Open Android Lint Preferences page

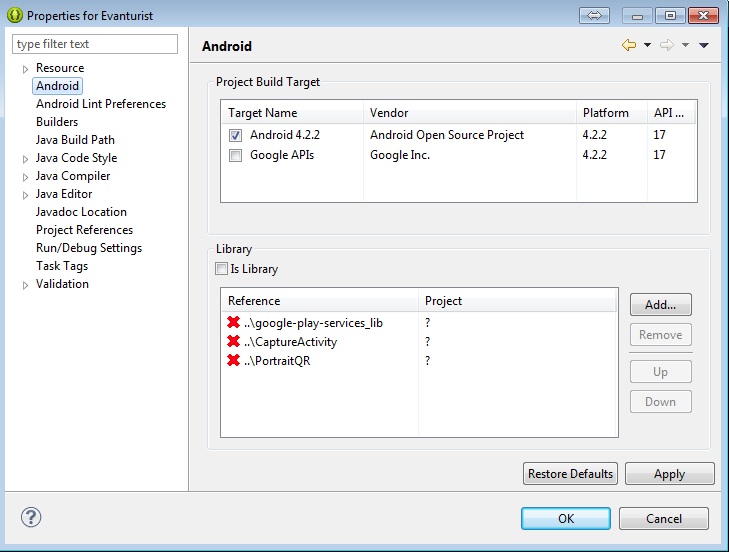pyautogui.click(x=101, y=104)
